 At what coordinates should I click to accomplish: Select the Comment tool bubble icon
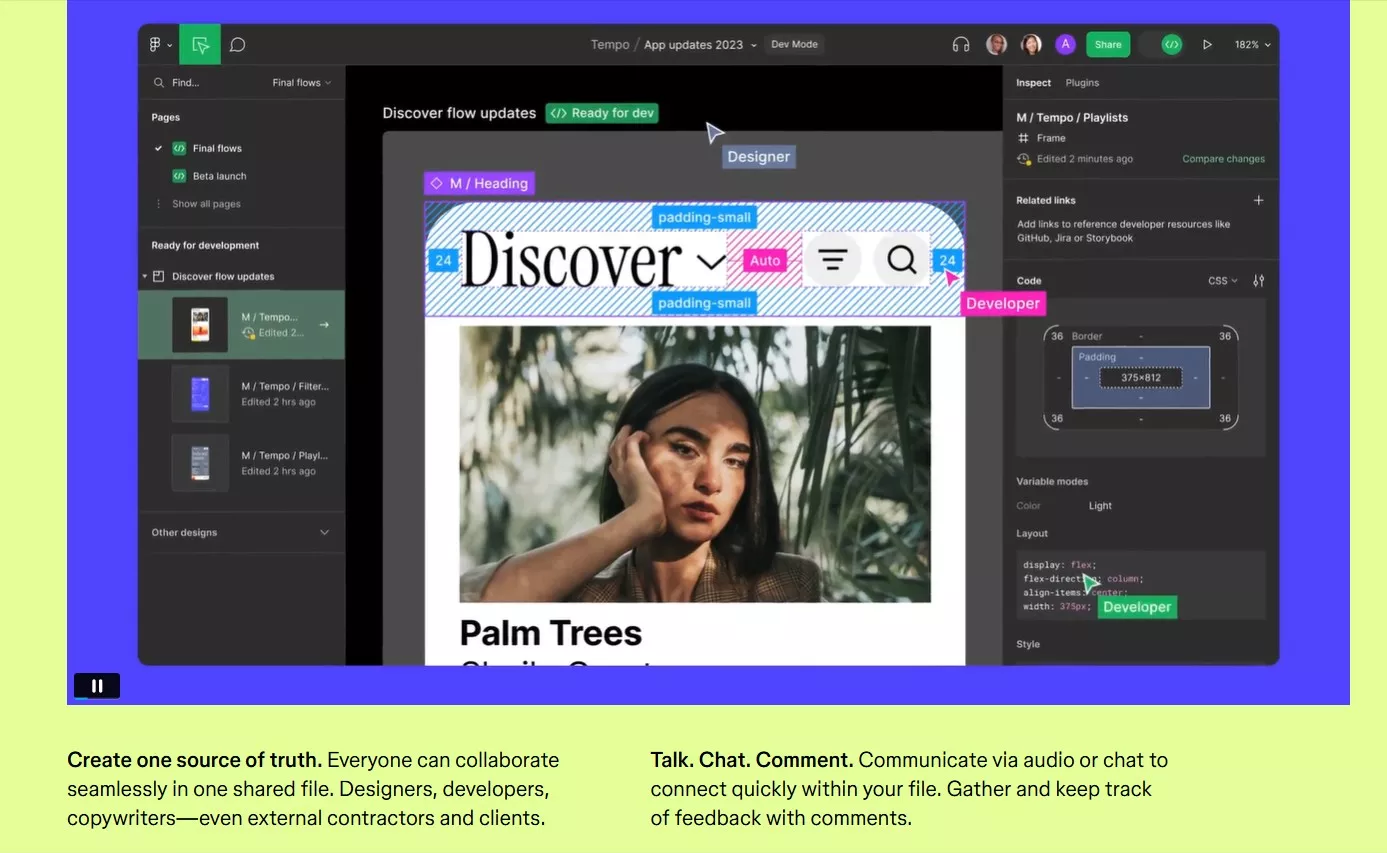[237, 45]
